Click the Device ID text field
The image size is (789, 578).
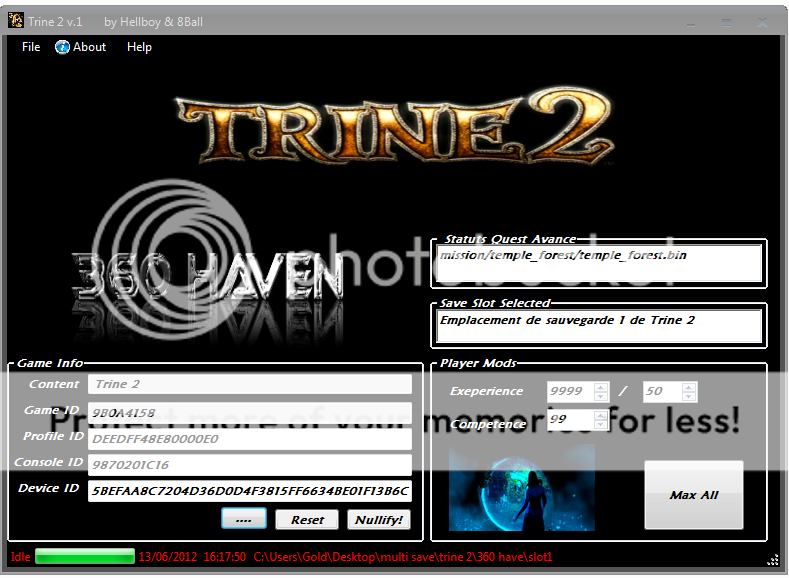(x=250, y=492)
